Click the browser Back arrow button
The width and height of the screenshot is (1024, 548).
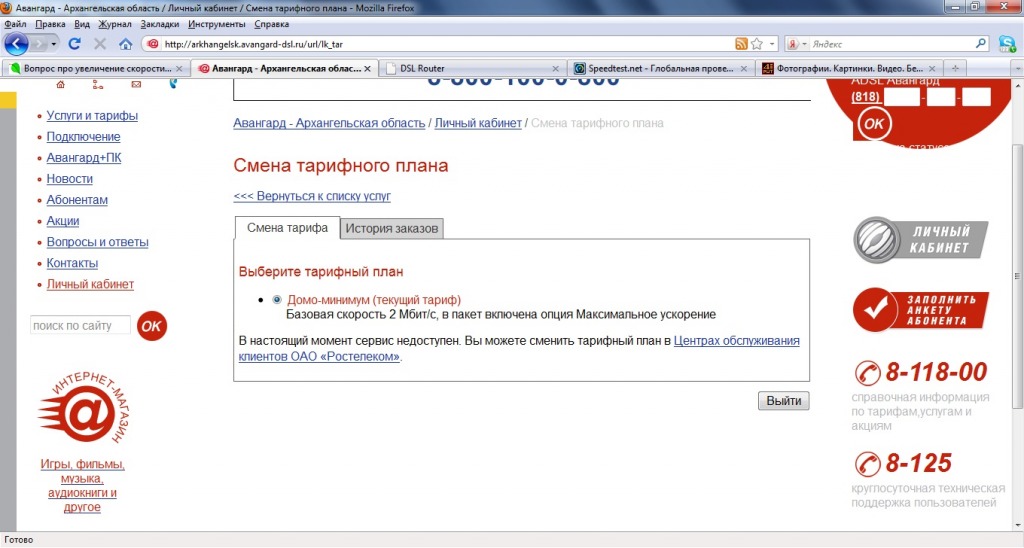click(17, 44)
